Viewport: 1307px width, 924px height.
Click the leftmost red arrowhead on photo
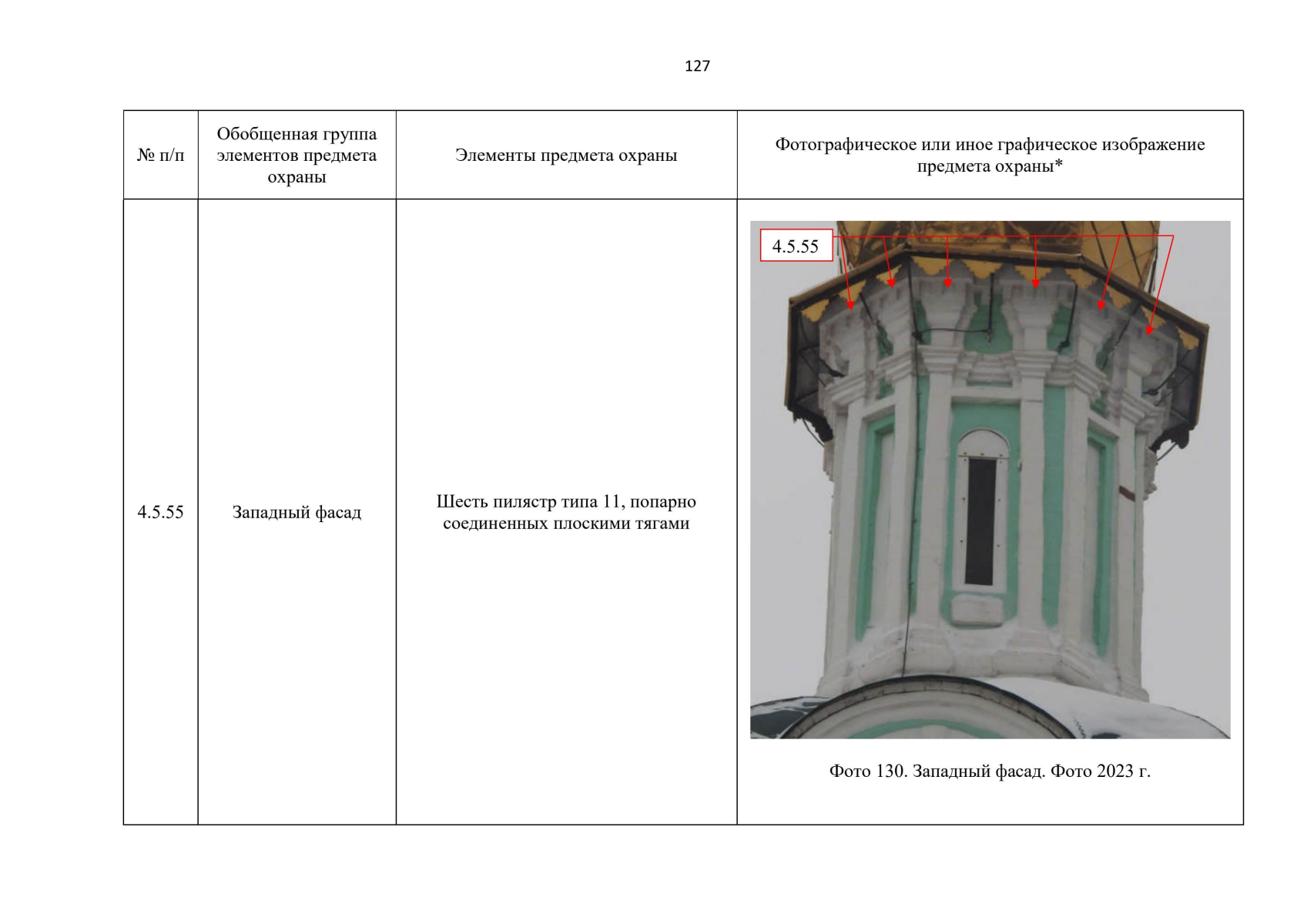pos(850,305)
